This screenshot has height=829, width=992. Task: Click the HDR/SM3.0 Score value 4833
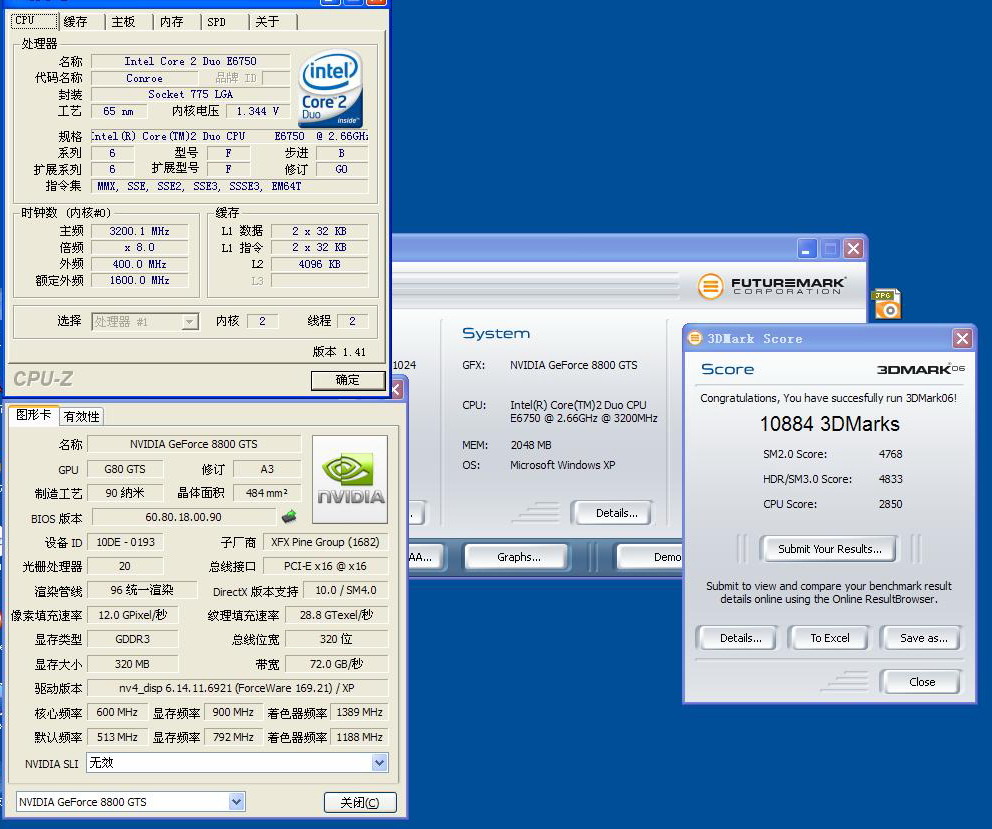point(890,479)
